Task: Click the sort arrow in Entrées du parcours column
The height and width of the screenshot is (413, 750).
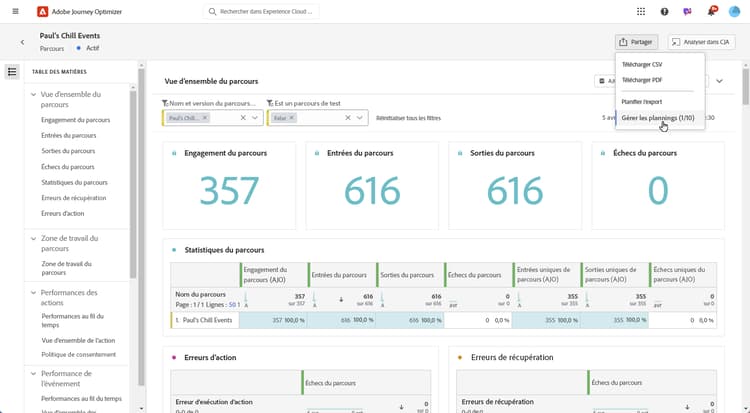Action: (x=341, y=300)
